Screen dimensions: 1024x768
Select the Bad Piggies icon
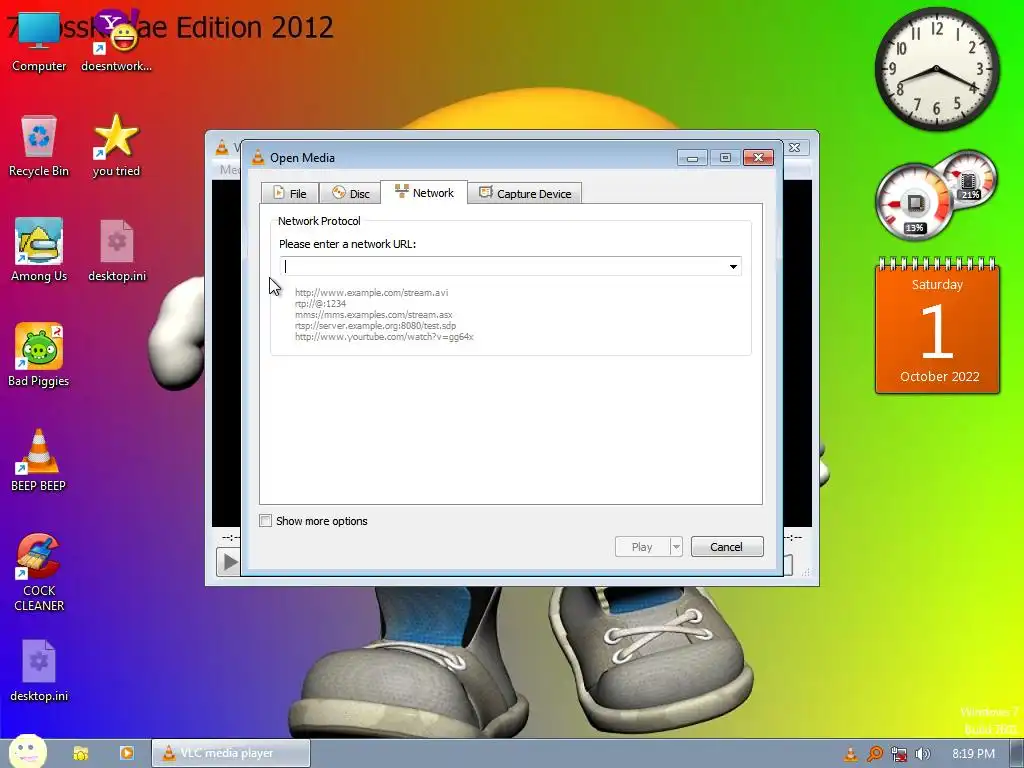(39, 355)
